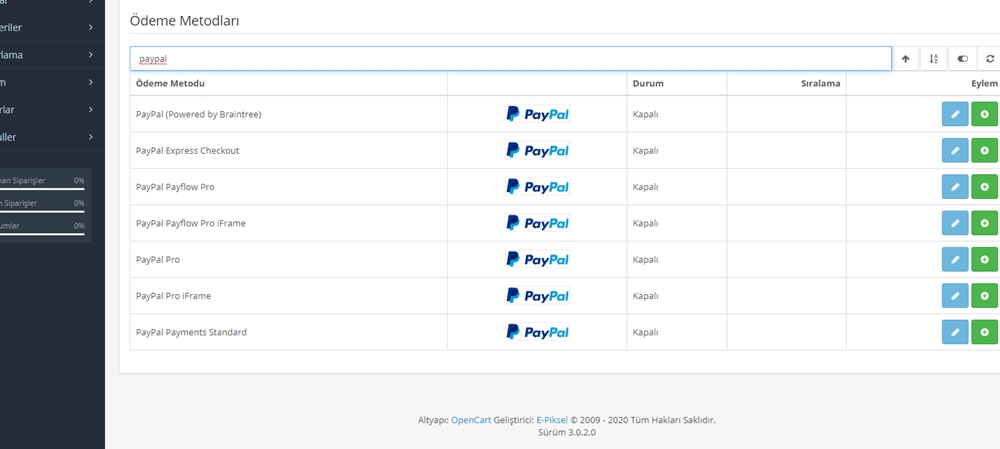
Task: Click the PayPal logo in Braintree row
Action: tap(538, 114)
